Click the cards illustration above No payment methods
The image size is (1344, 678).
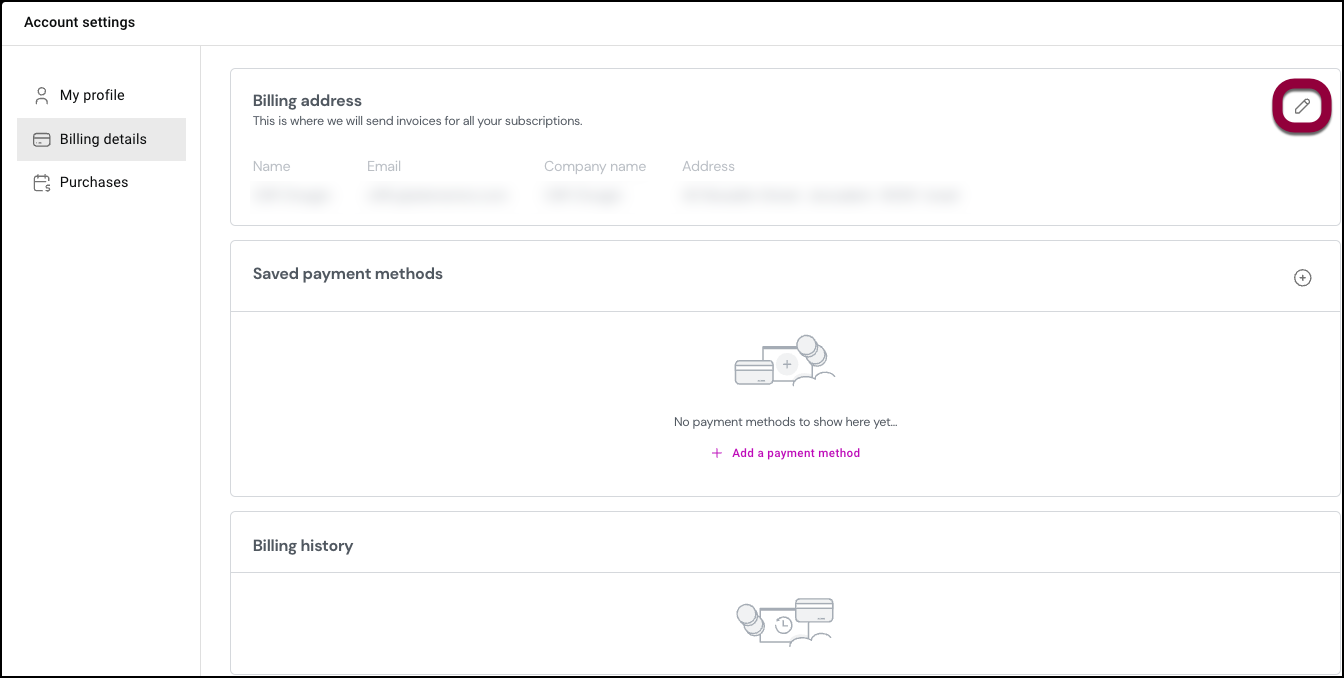pyautogui.click(x=785, y=362)
